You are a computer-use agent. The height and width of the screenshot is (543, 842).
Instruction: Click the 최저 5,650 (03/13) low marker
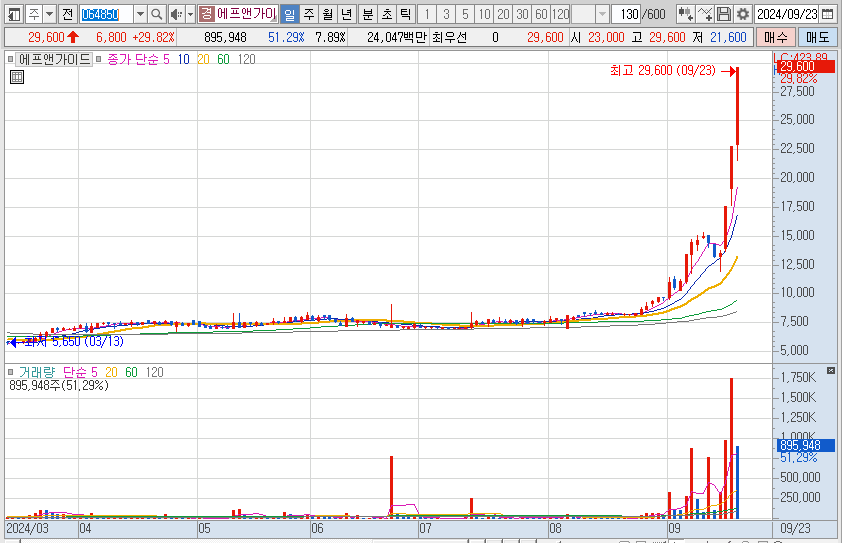tap(74, 341)
